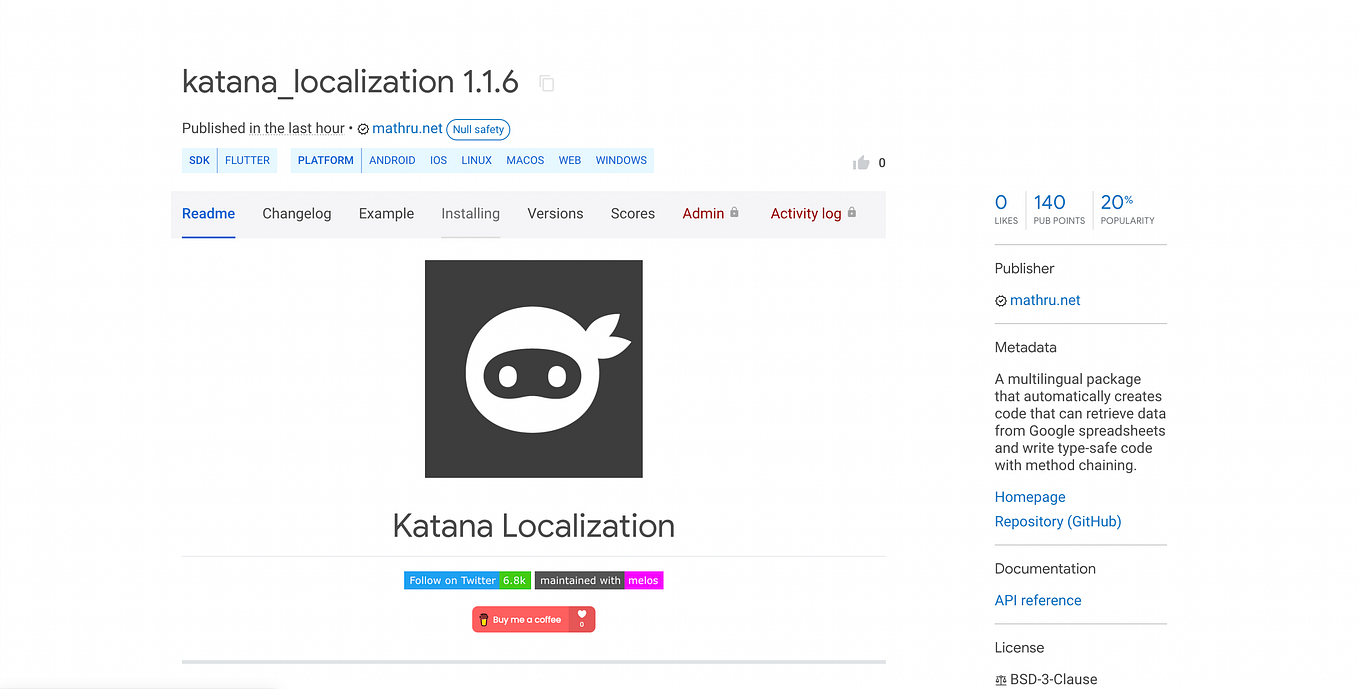Select the Versions tab
Image resolution: width=1358 pixels, height=689 pixels.
(555, 213)
